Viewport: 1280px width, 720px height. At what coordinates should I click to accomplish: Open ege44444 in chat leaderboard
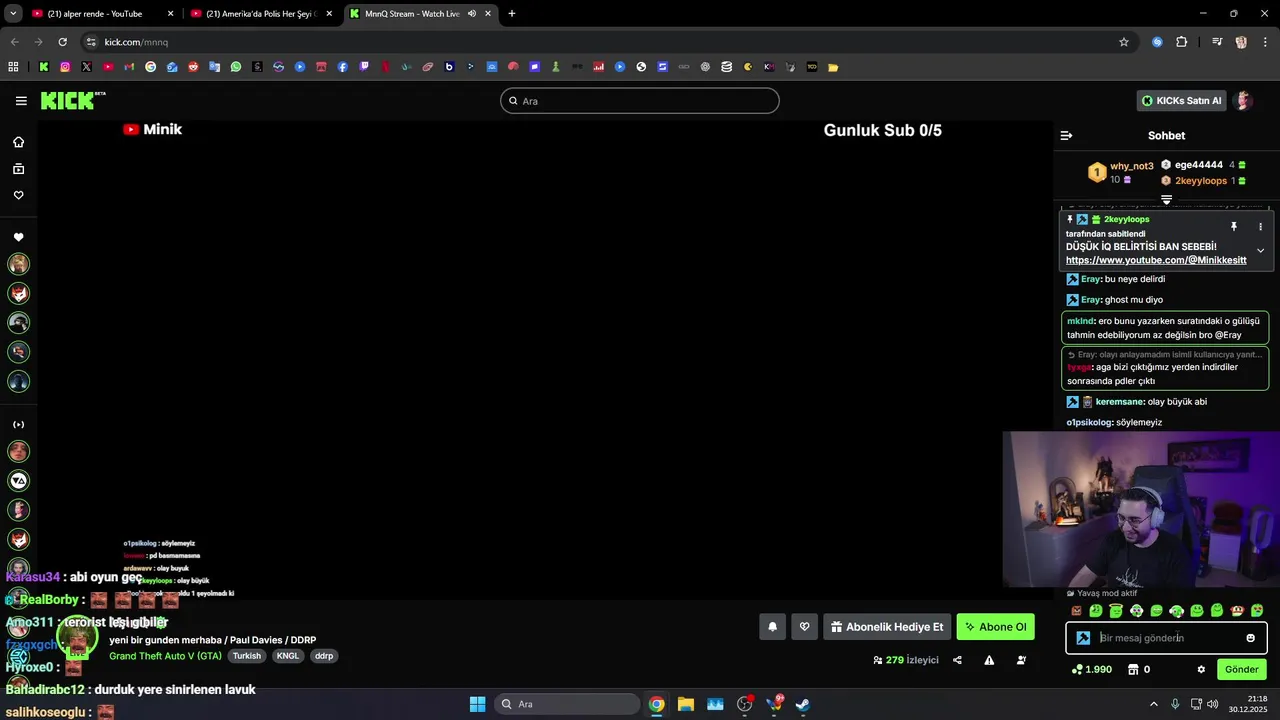tap(1199, 165)
